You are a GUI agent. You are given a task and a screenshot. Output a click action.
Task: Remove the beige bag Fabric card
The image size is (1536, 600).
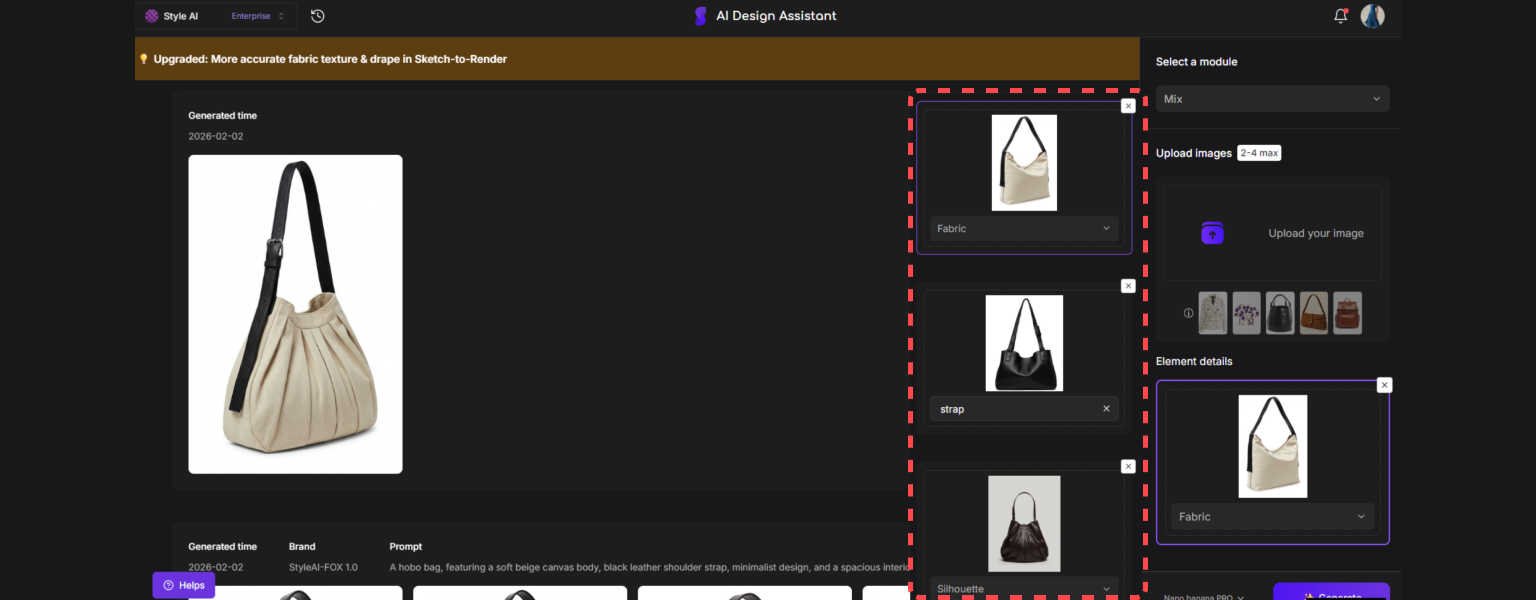pyautogui.click(x=1128, y=106)
